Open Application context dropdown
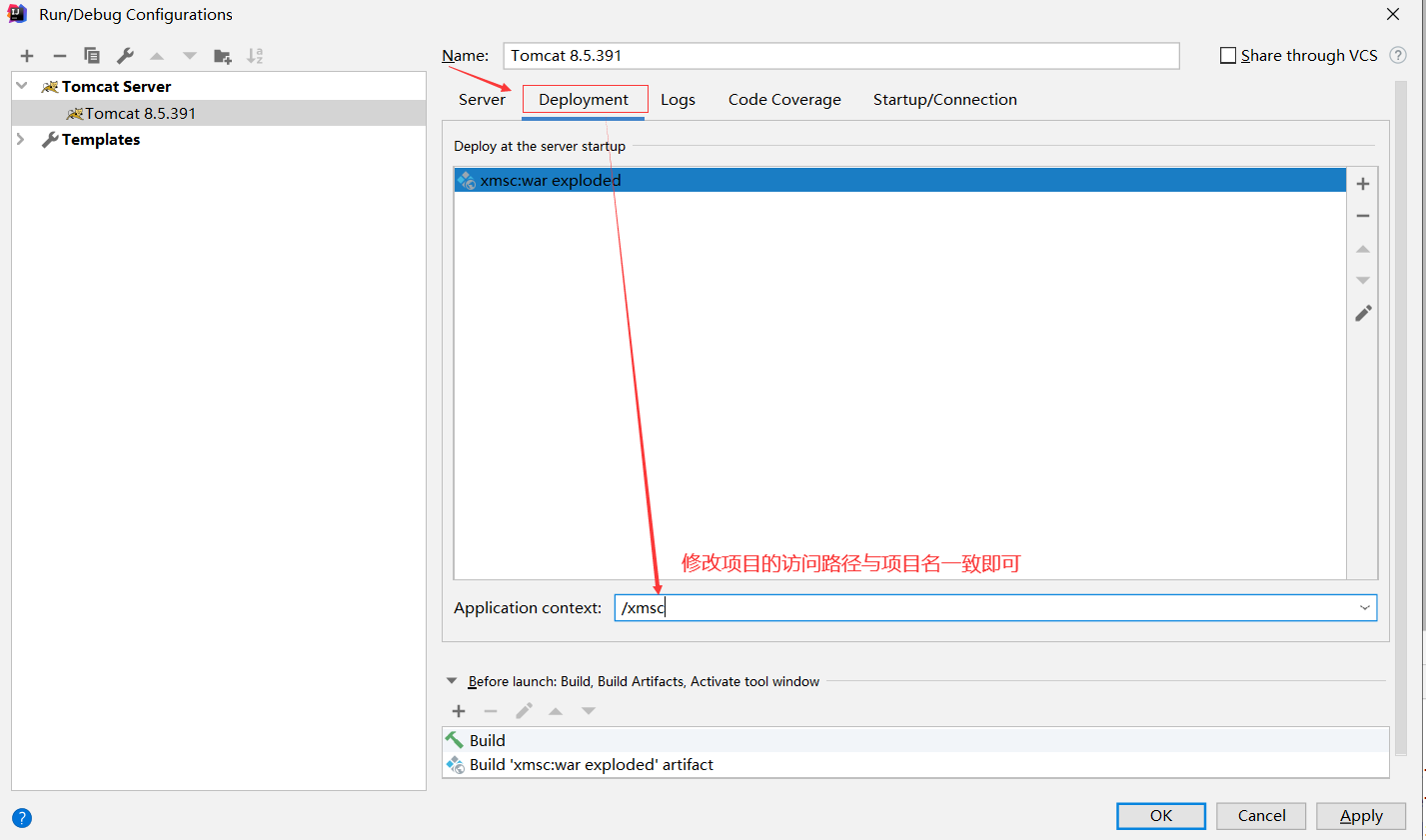 point(1364,607)
